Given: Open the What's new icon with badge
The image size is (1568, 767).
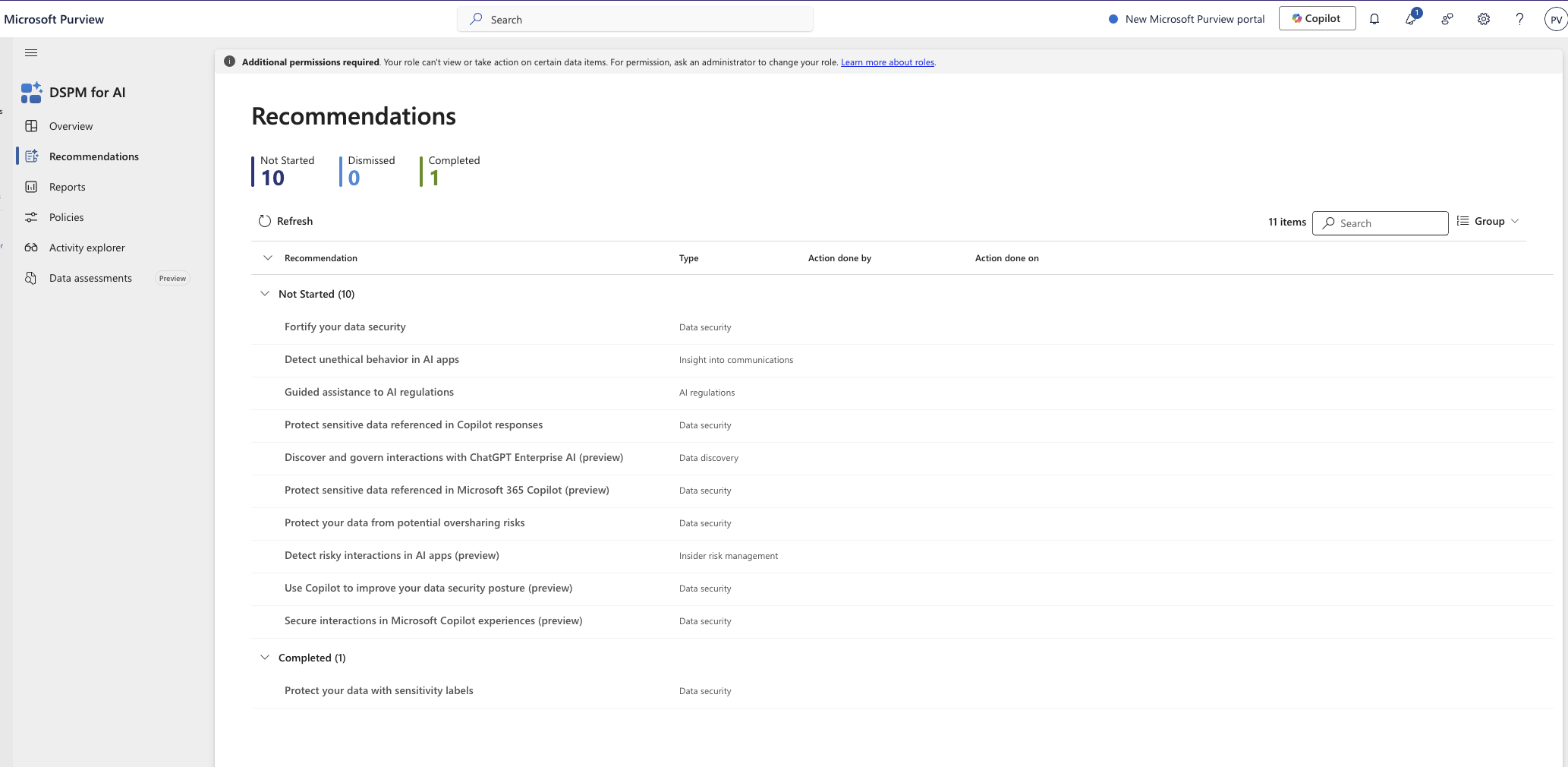Looking at the screenshot, I should pos(1411,18).
